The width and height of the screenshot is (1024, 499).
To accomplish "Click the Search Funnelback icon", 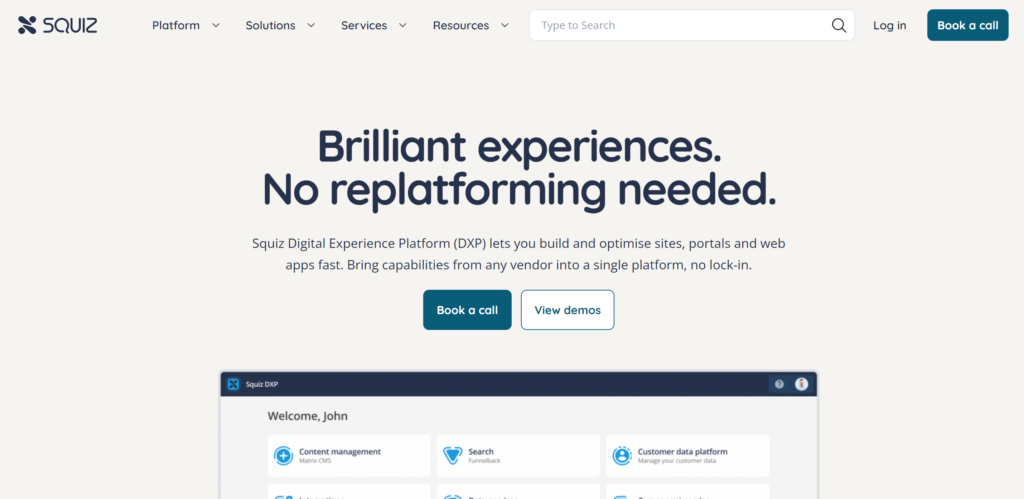I will (453, 455).
